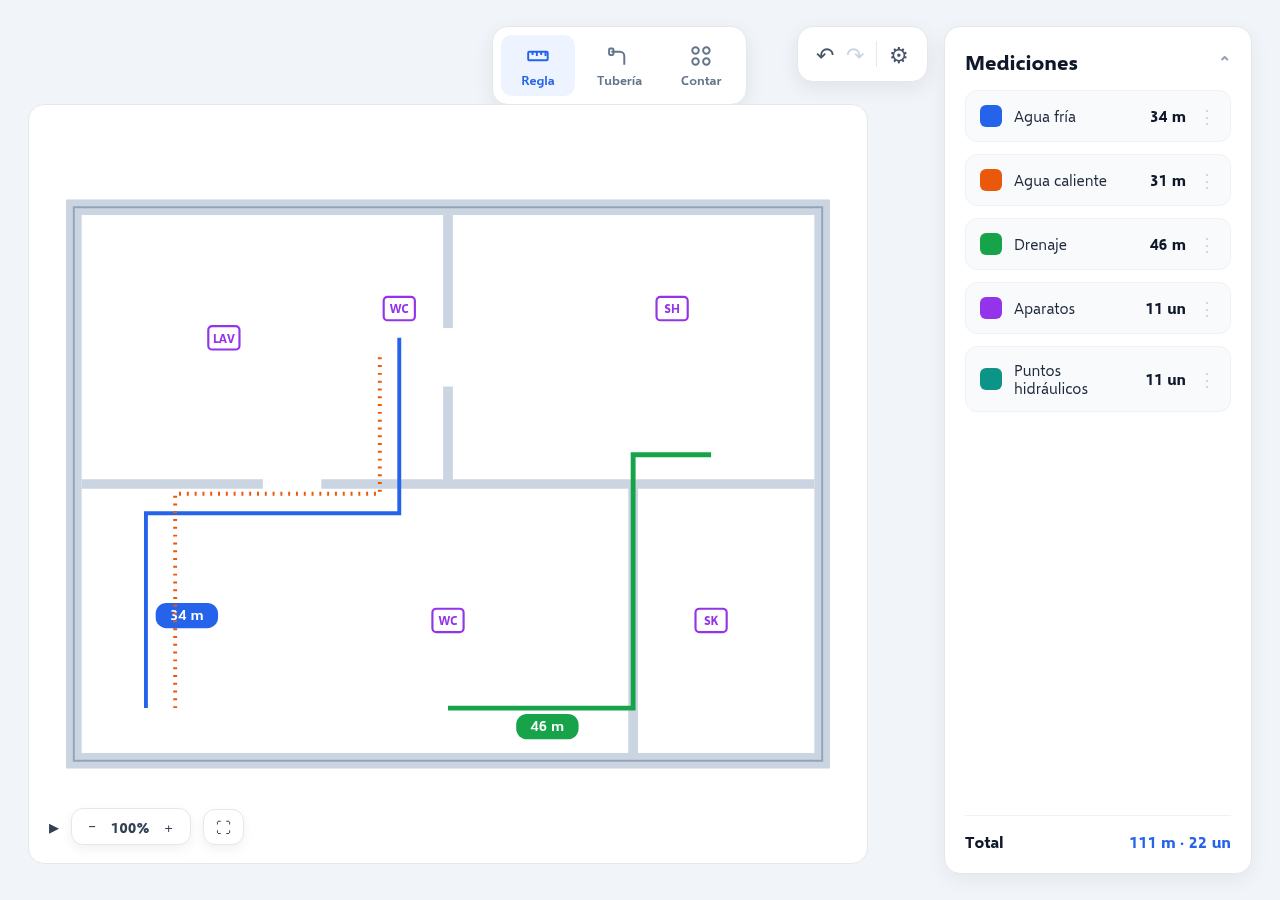The width and height of the screenshot is (1280, 900).
Task: Zoom out with the minus button
Action: click(x=92, y=827)
